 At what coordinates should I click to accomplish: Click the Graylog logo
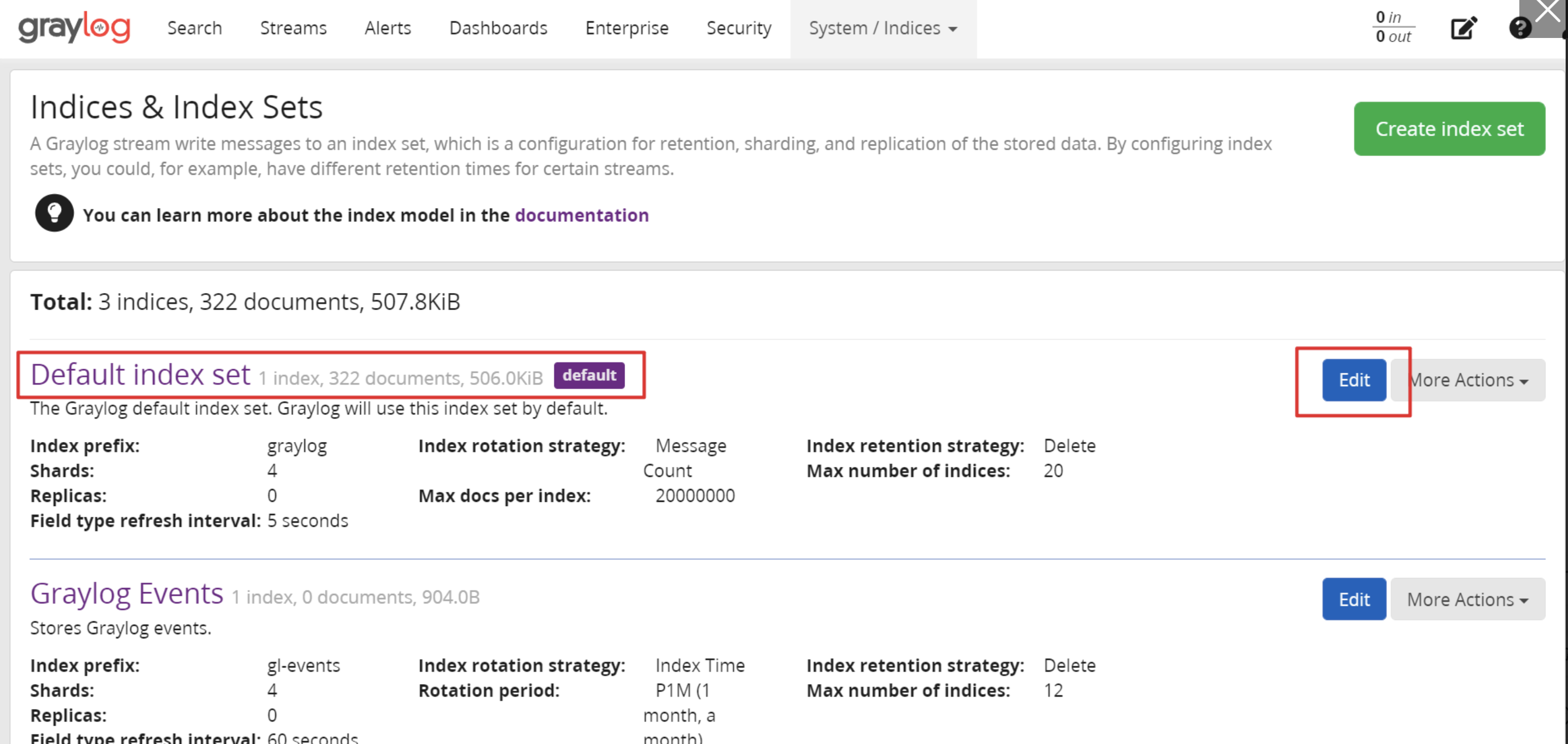[74, 27]
